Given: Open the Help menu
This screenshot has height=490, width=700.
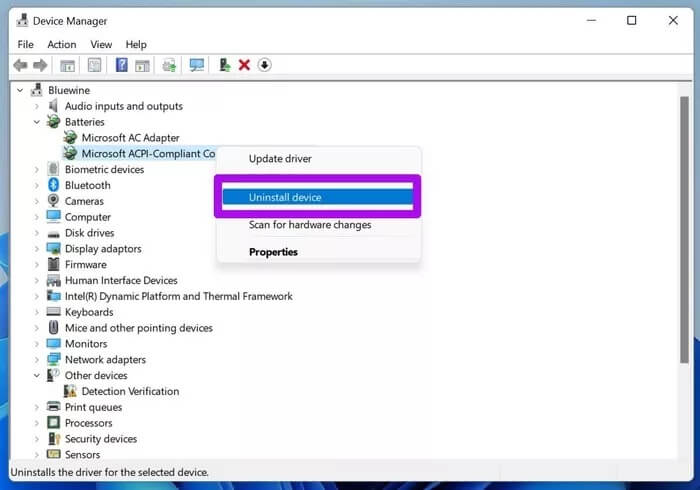Looking at the screenshot, I should pyautogui.click(x=136, y=44).
